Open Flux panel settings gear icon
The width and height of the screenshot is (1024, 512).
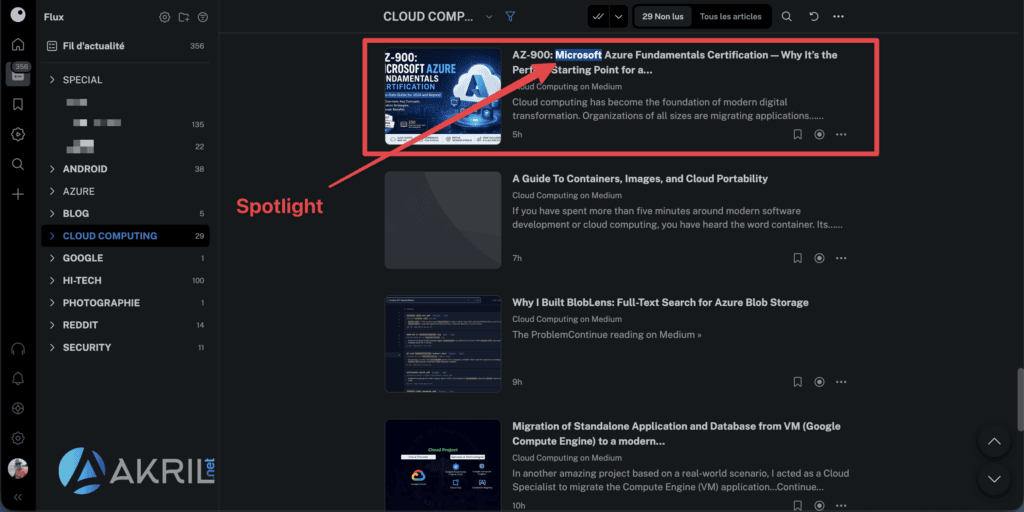click(x=165, y=17)
